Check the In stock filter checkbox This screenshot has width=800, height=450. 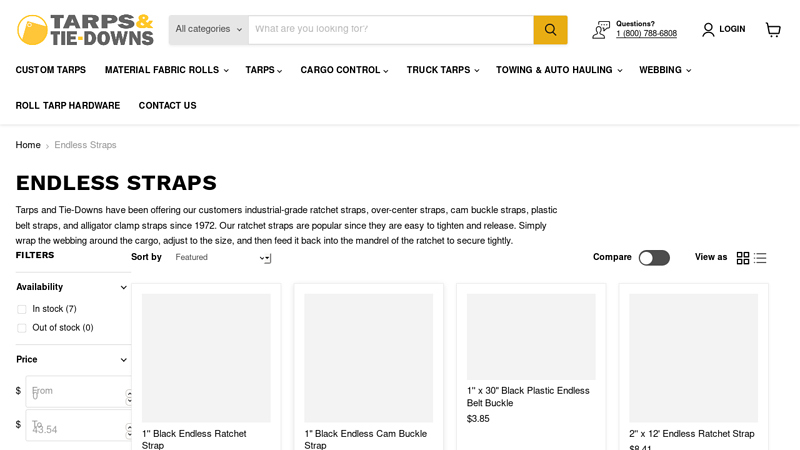(x=22, y=310)
